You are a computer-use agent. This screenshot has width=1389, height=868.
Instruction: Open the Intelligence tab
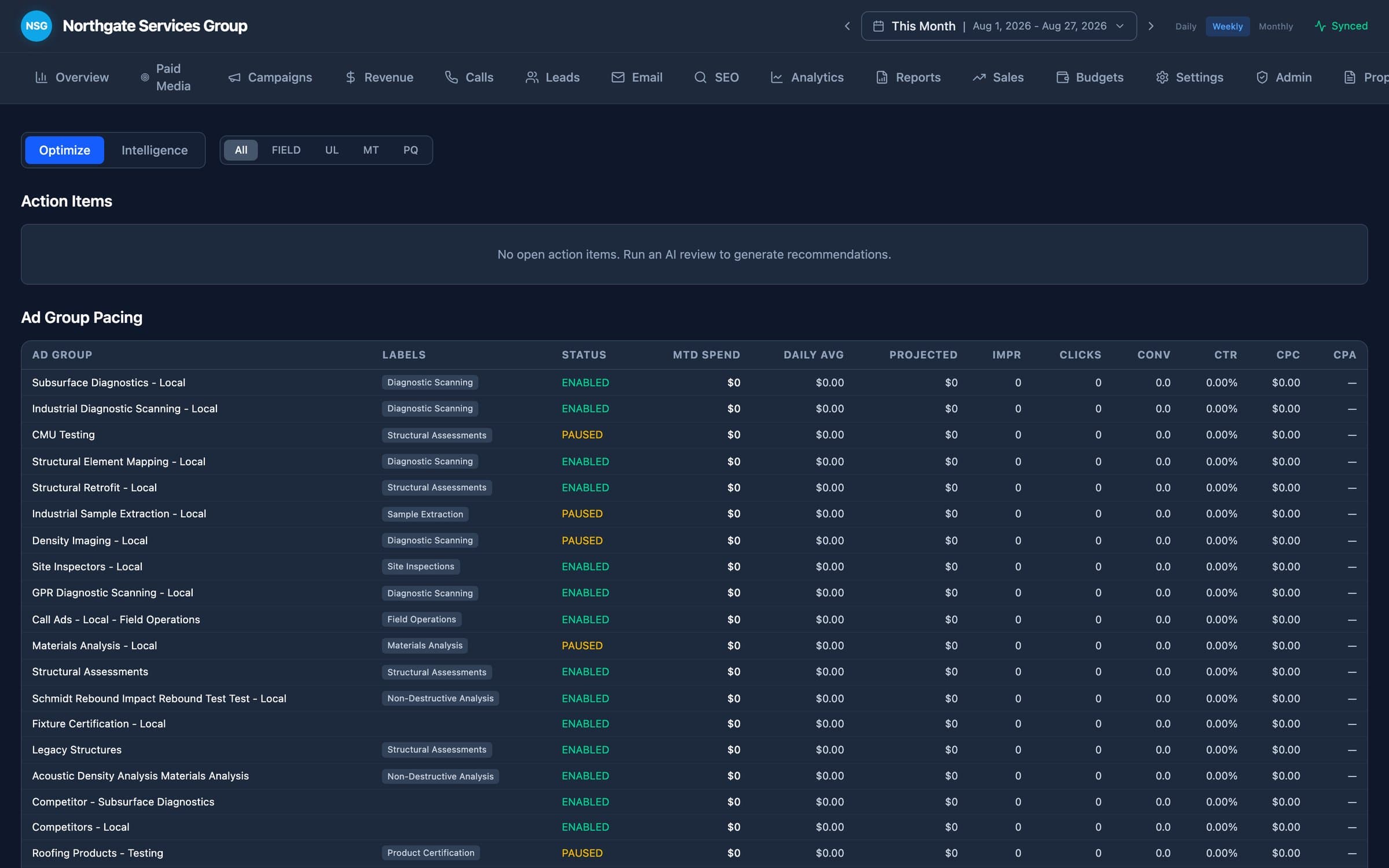pyautogui.click(x=155, y=150)
